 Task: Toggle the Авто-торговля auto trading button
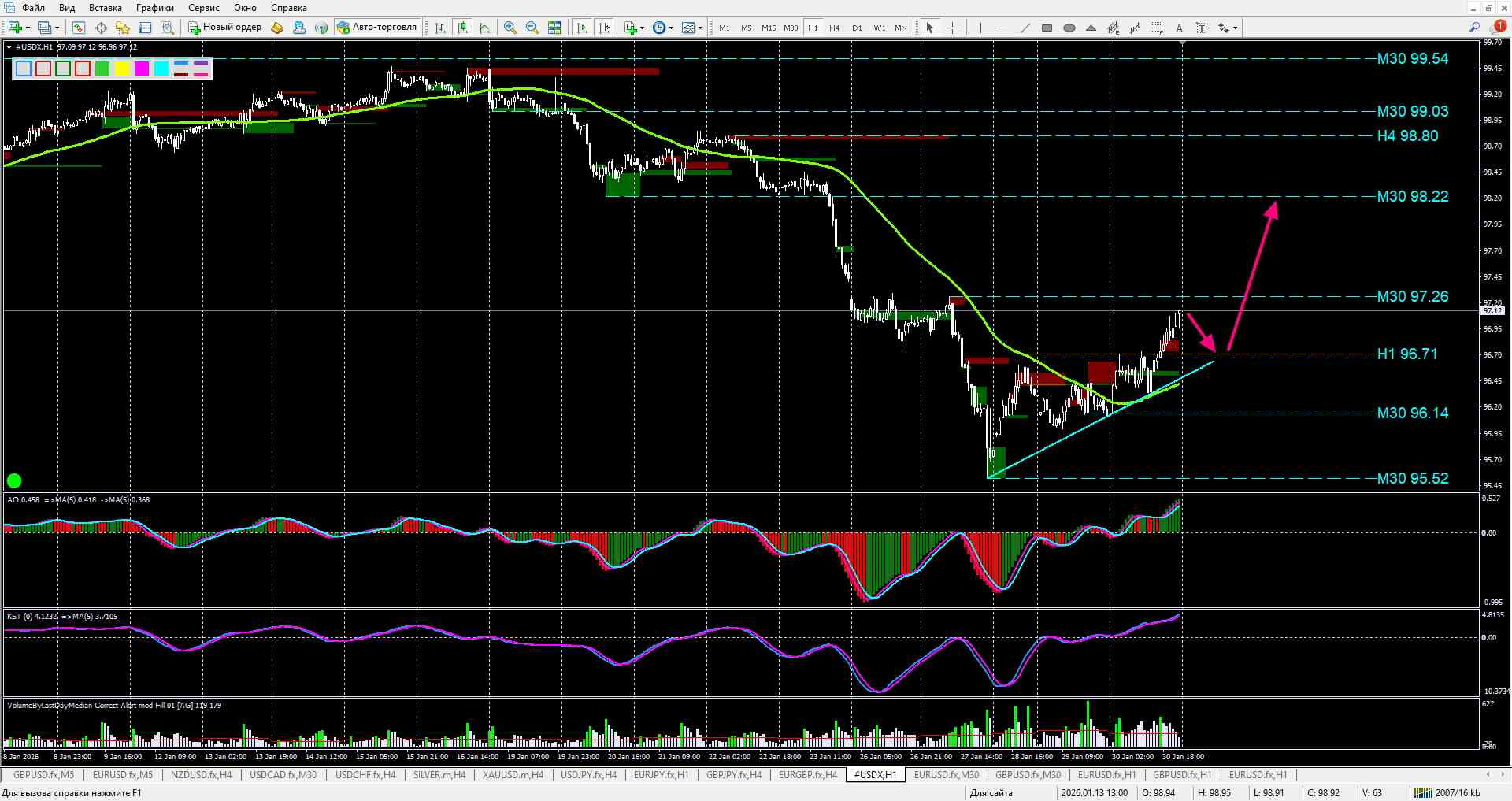[377, 28]
